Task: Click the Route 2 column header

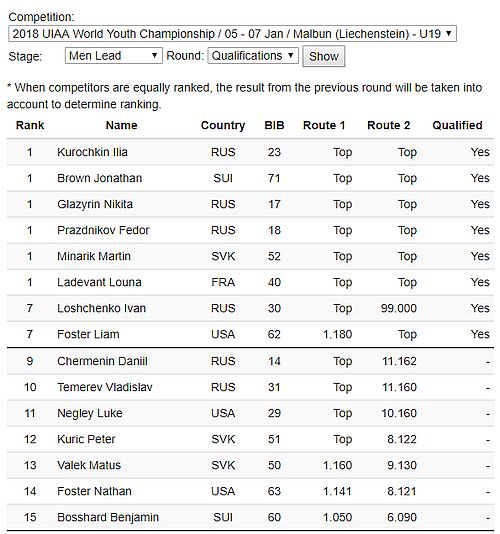Action: pos(389,125)
